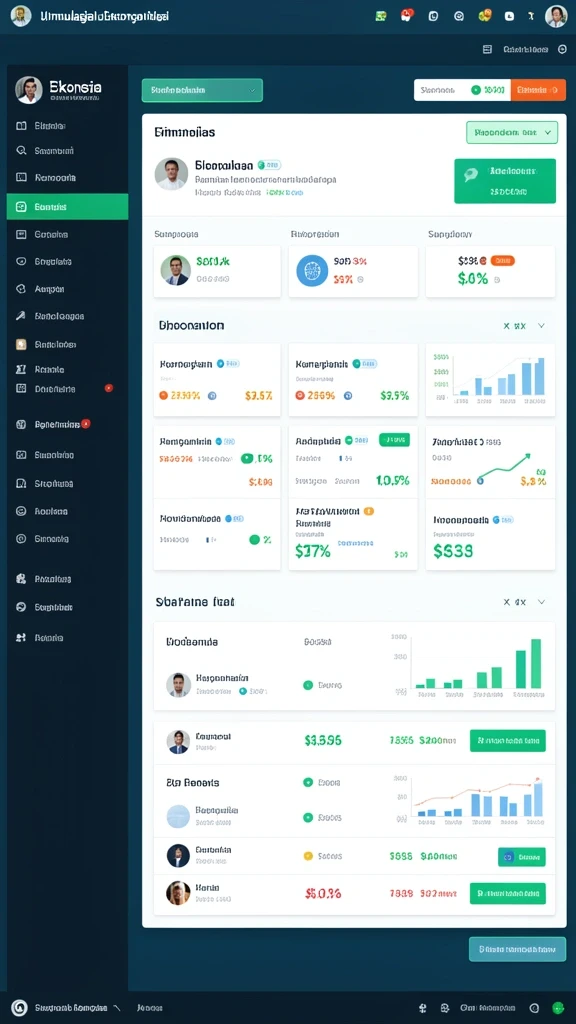Click the green circle icon at the bottom-right corner
This screenshot has height=1024, width=576.
(x=558, y=1008)
